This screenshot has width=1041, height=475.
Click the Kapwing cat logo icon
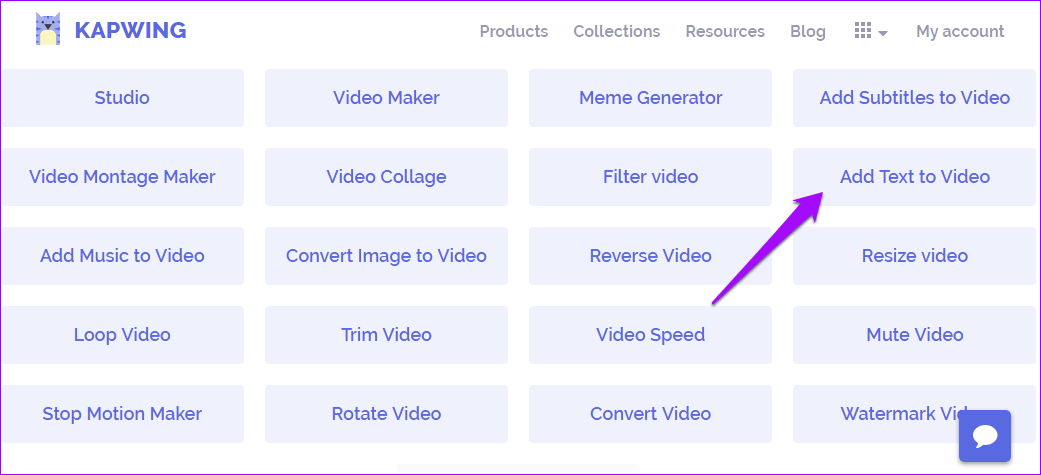[48, 29]
